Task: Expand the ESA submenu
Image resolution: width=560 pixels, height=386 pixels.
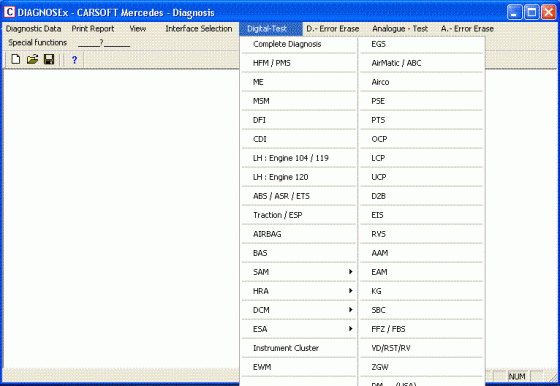Action: tap(299, 329)
